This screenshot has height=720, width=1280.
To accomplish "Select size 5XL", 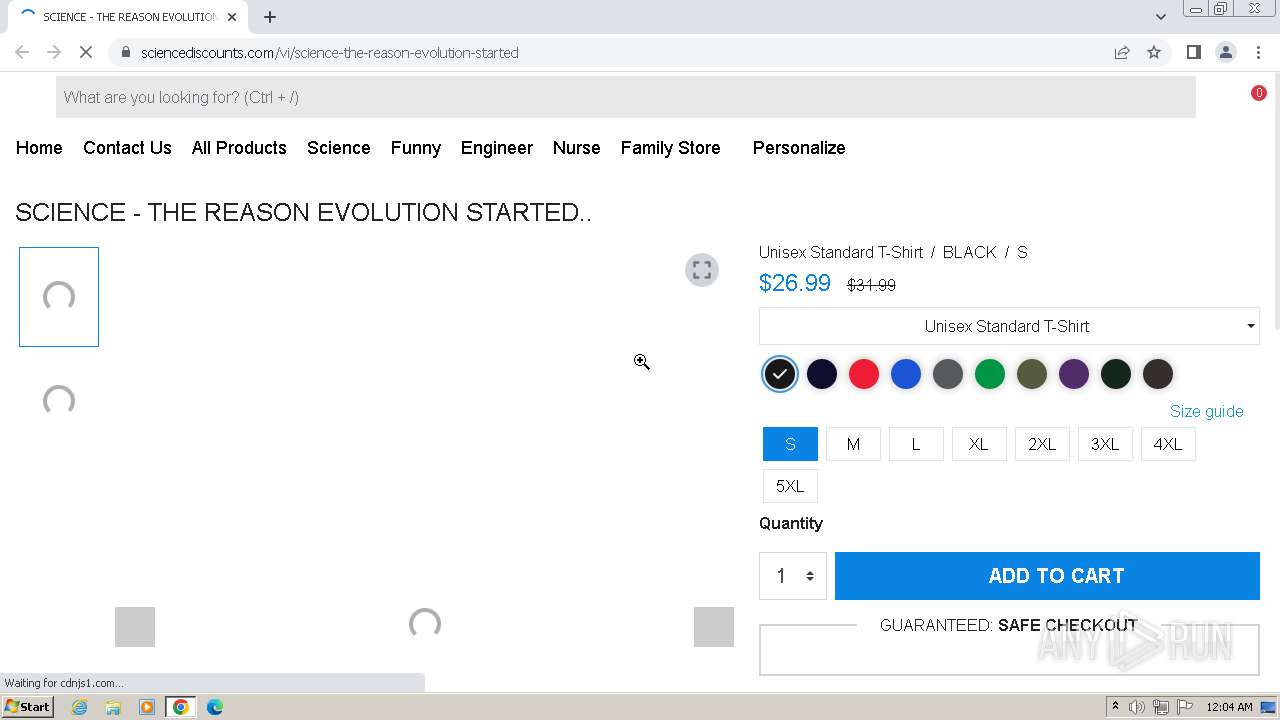I will coord(790,486).
